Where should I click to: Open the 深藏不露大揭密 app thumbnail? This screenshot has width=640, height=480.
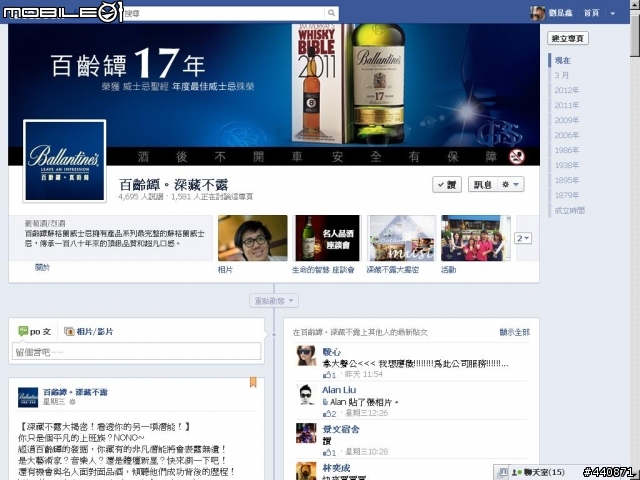(x=402, y=238)
